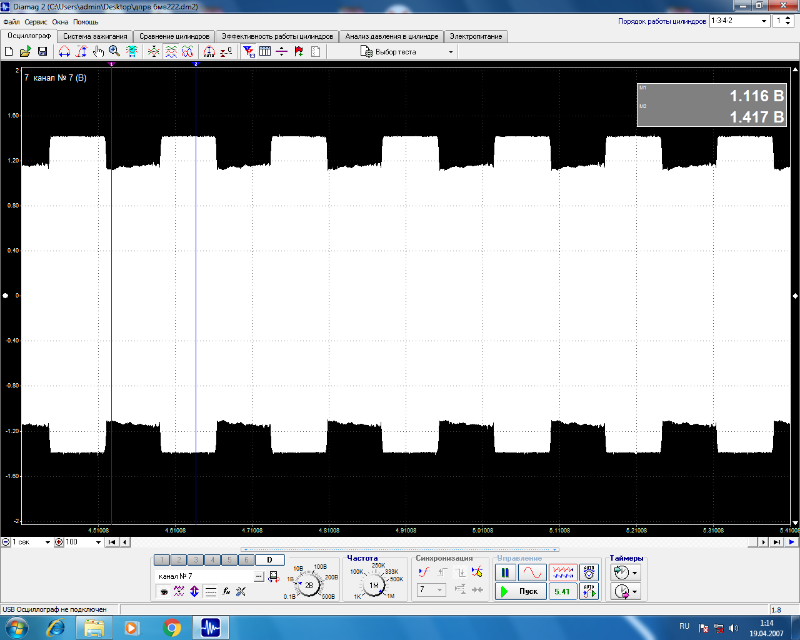Viewport: 800px width, 640px height.
Task: Click the pause button in Управление
Action: click(505, 573)
